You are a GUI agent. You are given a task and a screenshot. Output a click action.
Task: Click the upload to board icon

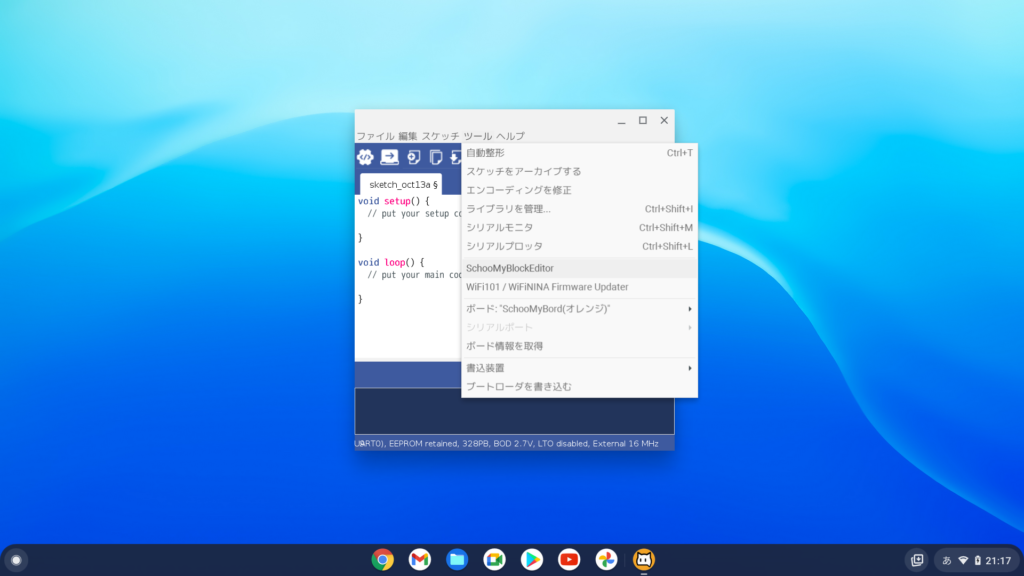[389, 157]
